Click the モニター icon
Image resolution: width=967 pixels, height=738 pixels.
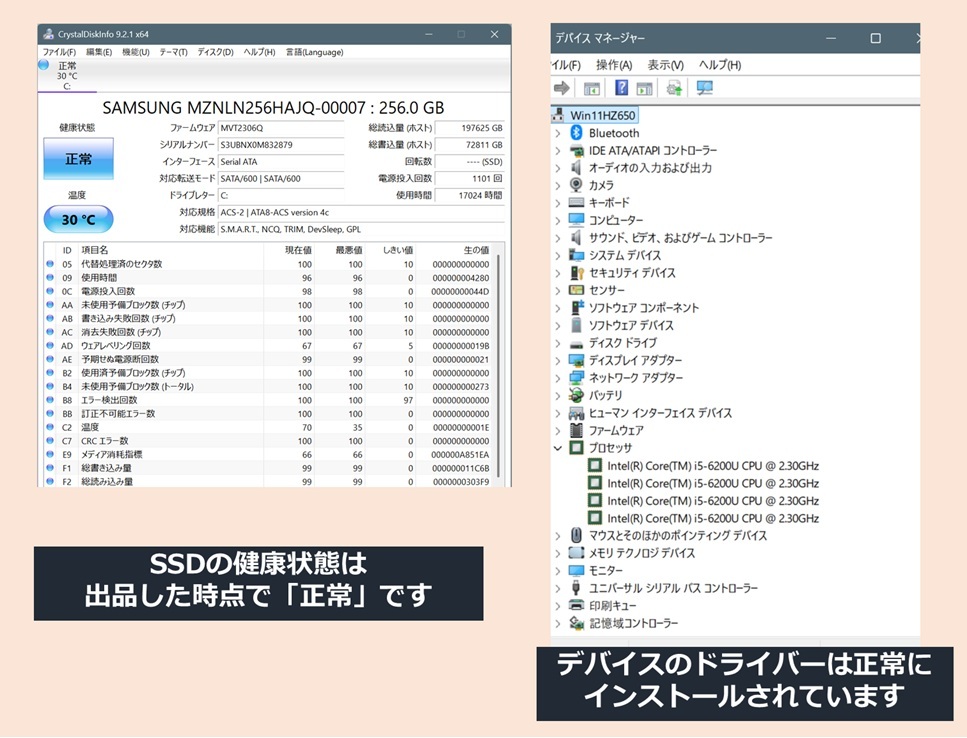[576, 570]
